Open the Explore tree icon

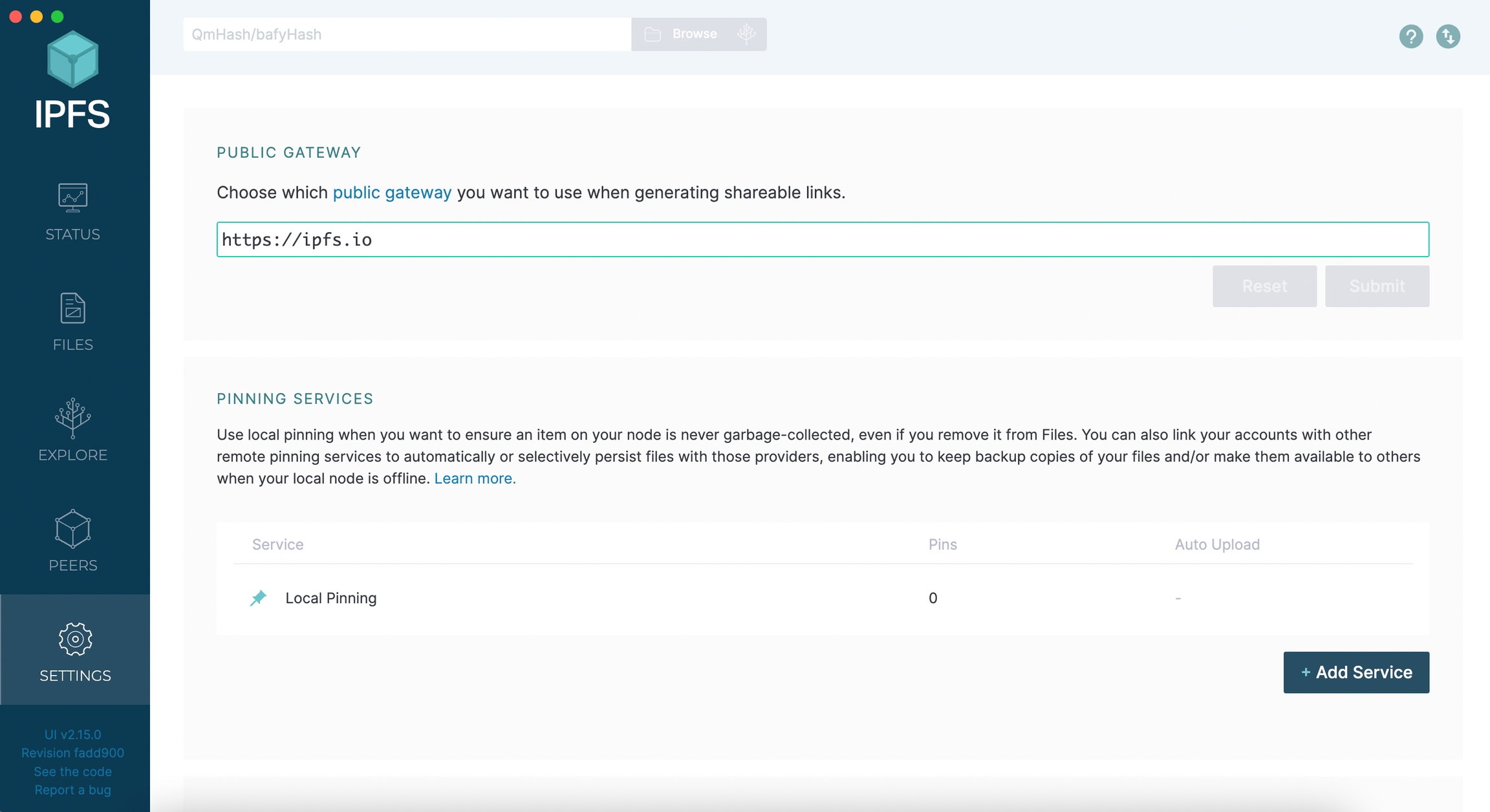click(x=72, y=418)
